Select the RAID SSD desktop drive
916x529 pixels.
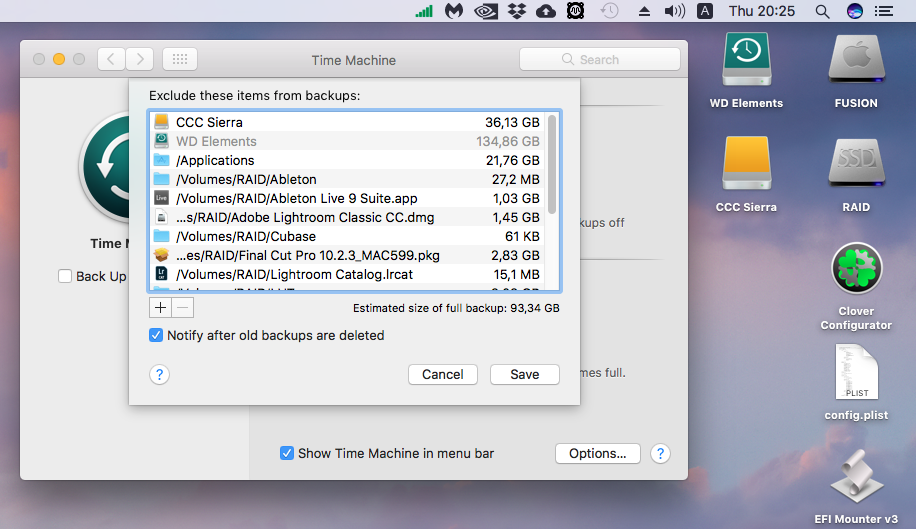(856, 175)
